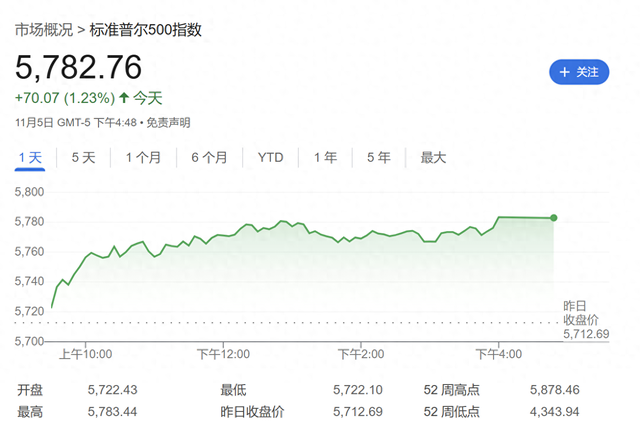Select the 1天 time range tab
The image size is (640, 437).
[x=30, y=158]
